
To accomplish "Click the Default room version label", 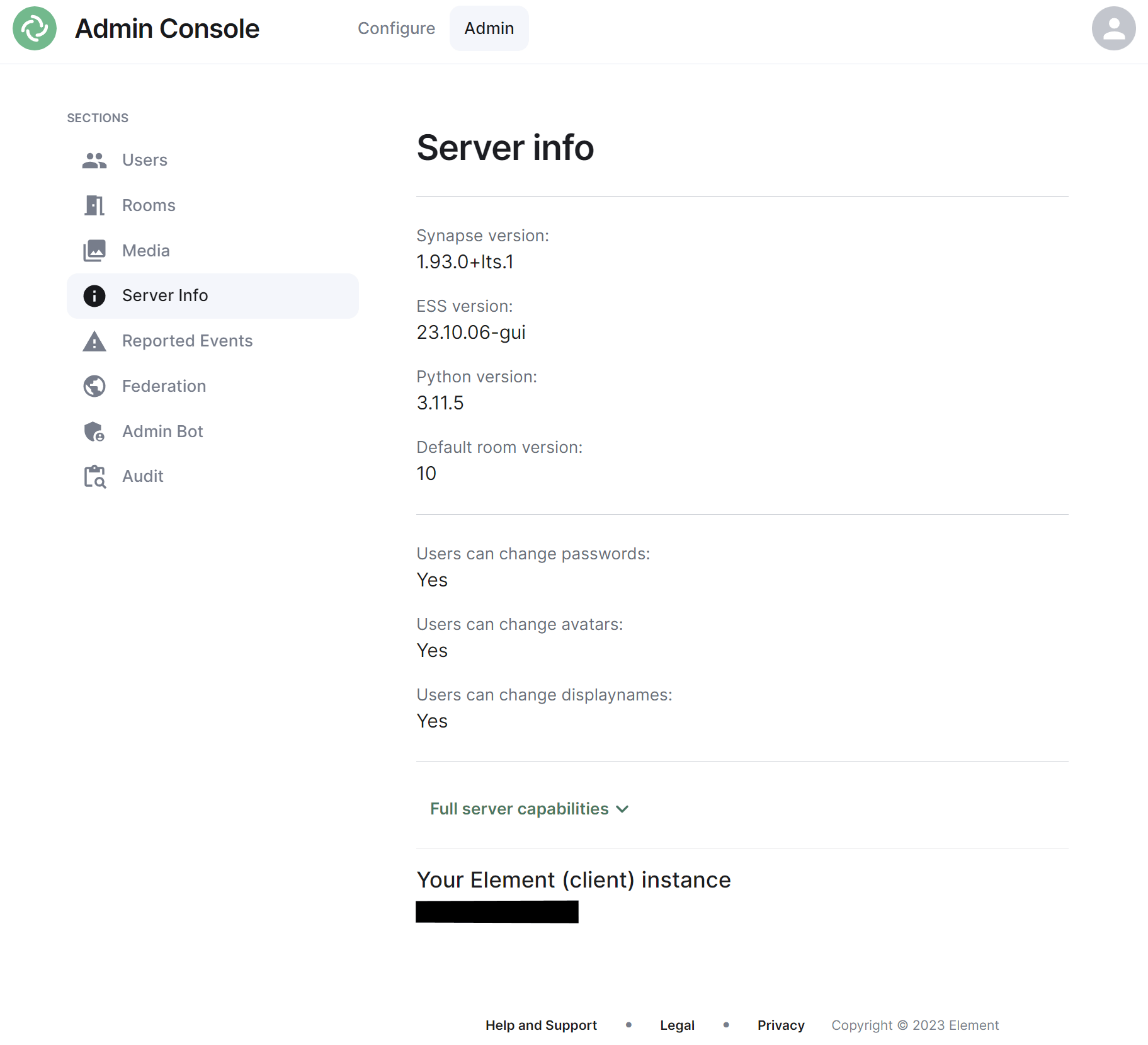I will click(x=499, y=447).
